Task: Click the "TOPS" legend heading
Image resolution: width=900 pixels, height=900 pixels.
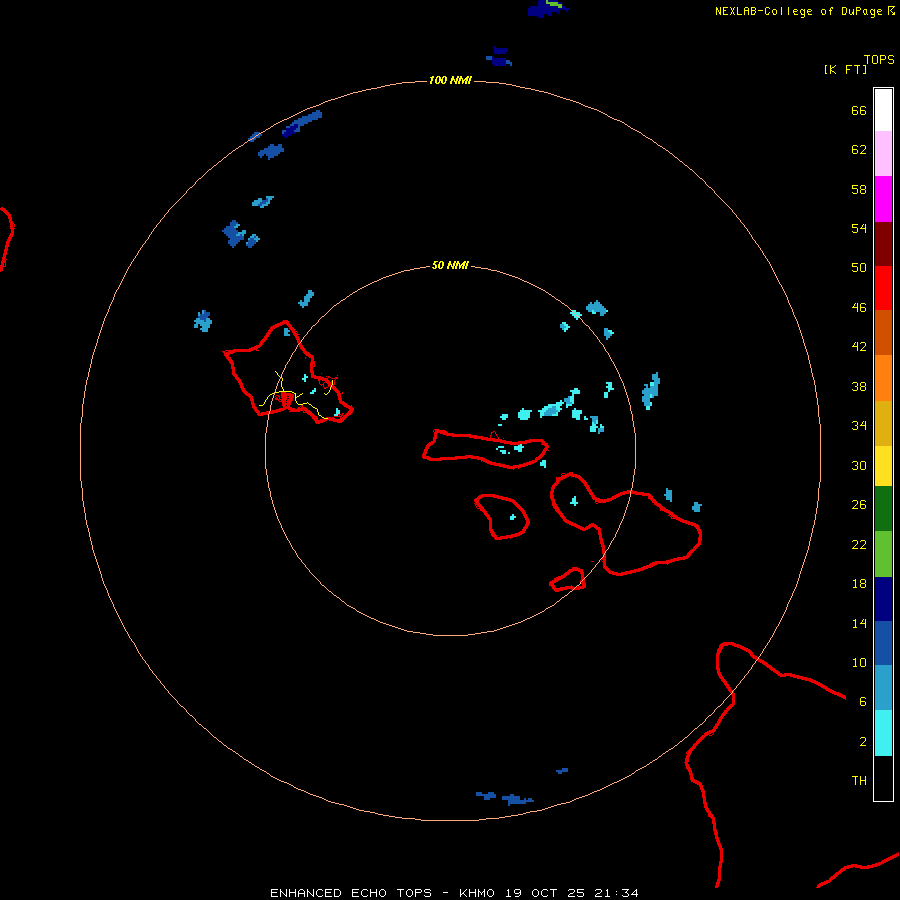Action: tap(879, 59)
